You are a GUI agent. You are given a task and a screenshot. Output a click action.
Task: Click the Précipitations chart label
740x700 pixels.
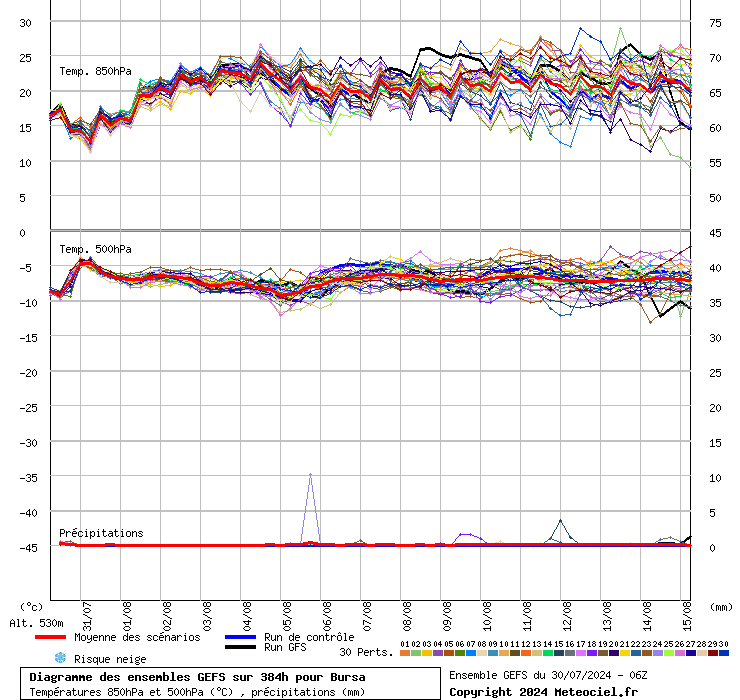101,533
